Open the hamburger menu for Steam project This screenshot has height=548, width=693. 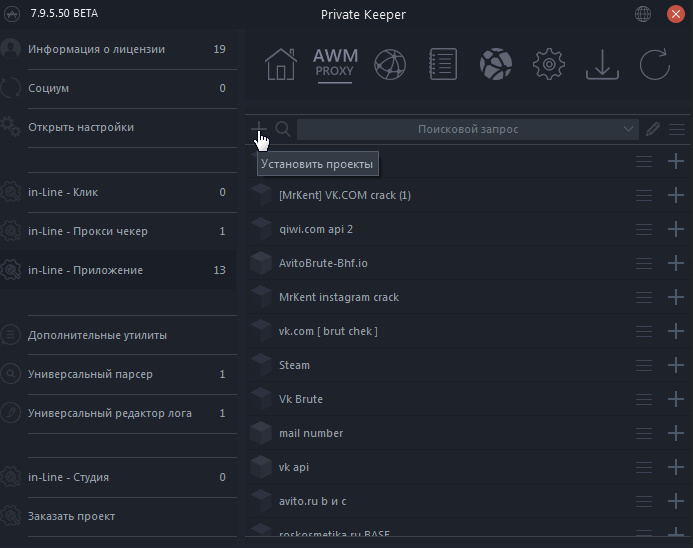pyautogui.click(x=644, y=366)
